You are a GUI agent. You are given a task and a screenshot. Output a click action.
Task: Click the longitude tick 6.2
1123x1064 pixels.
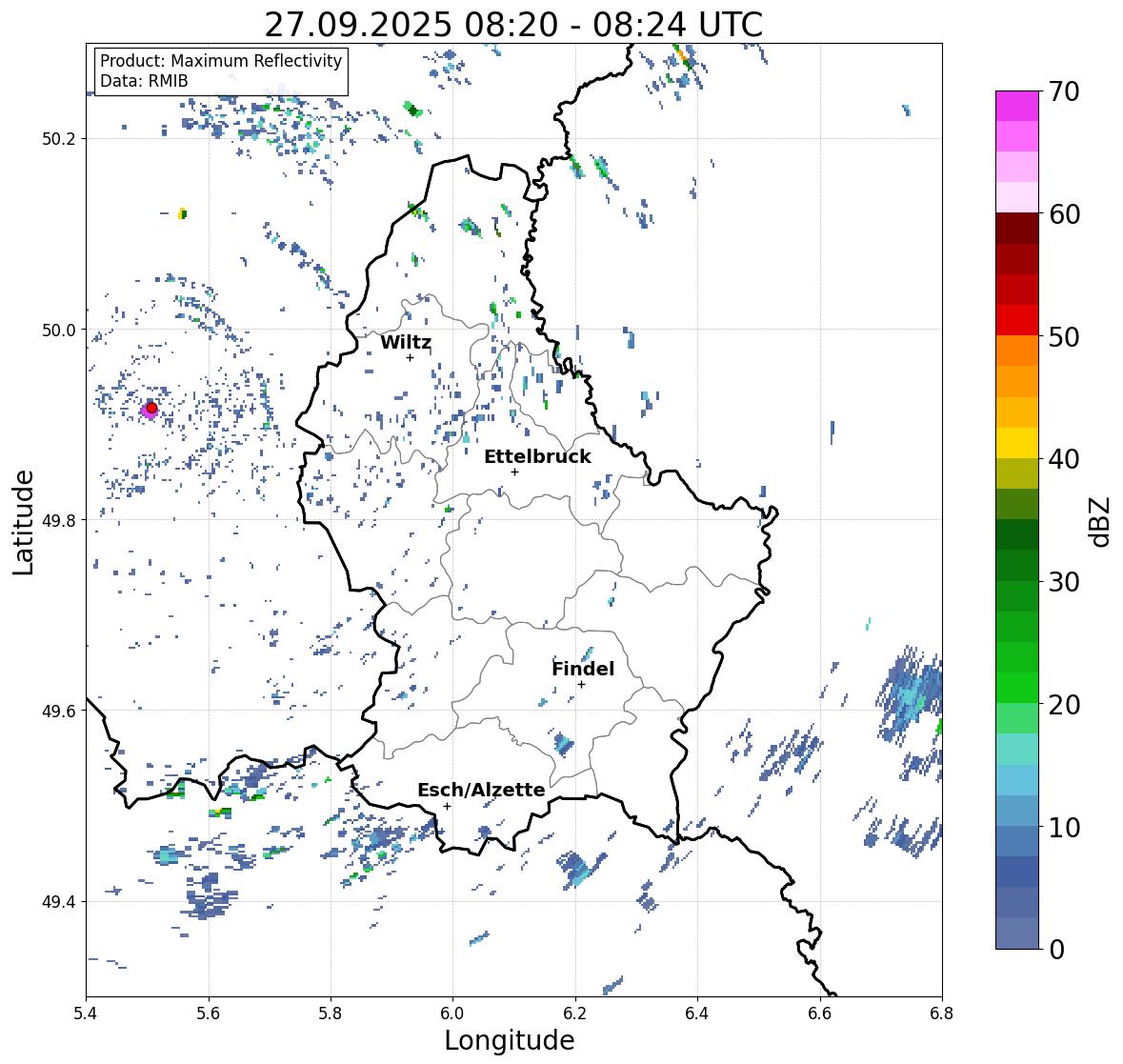[575, 1013]
